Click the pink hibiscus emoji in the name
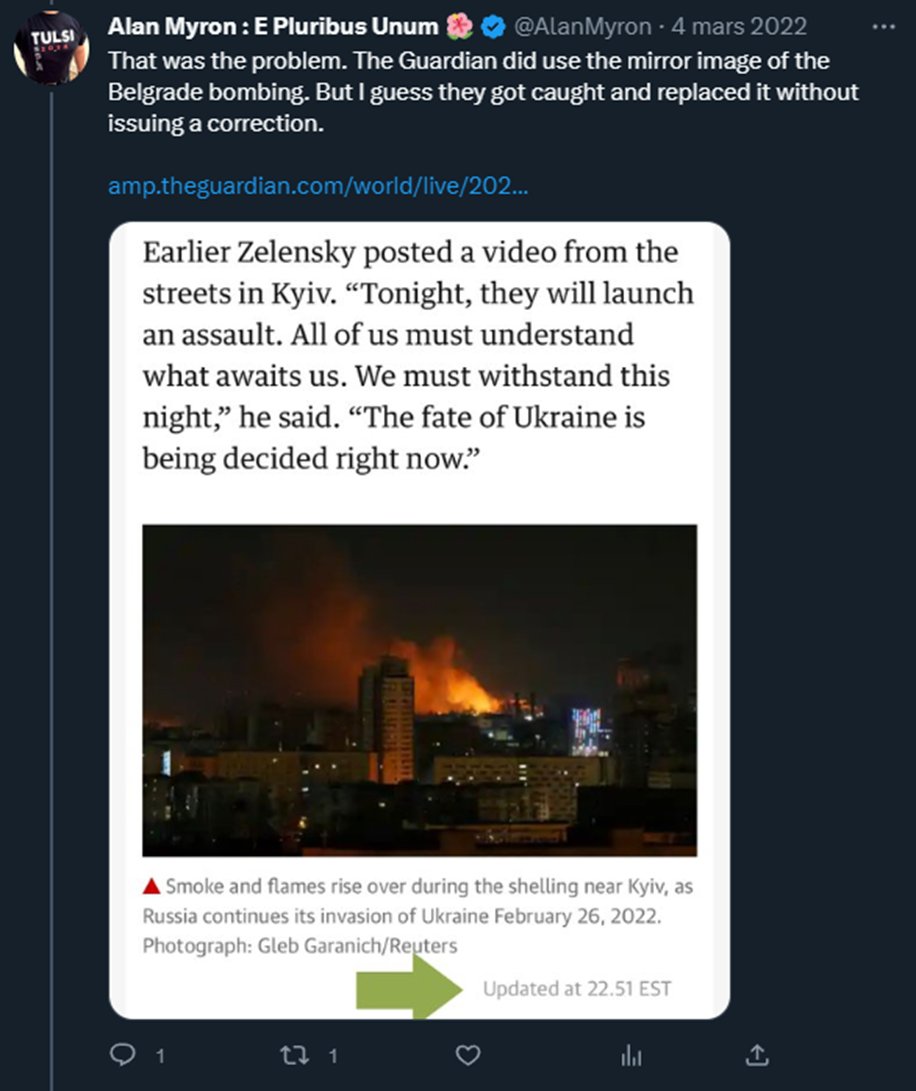The width and height of the screenshot is (916, 1091). [x=461, y=27]
